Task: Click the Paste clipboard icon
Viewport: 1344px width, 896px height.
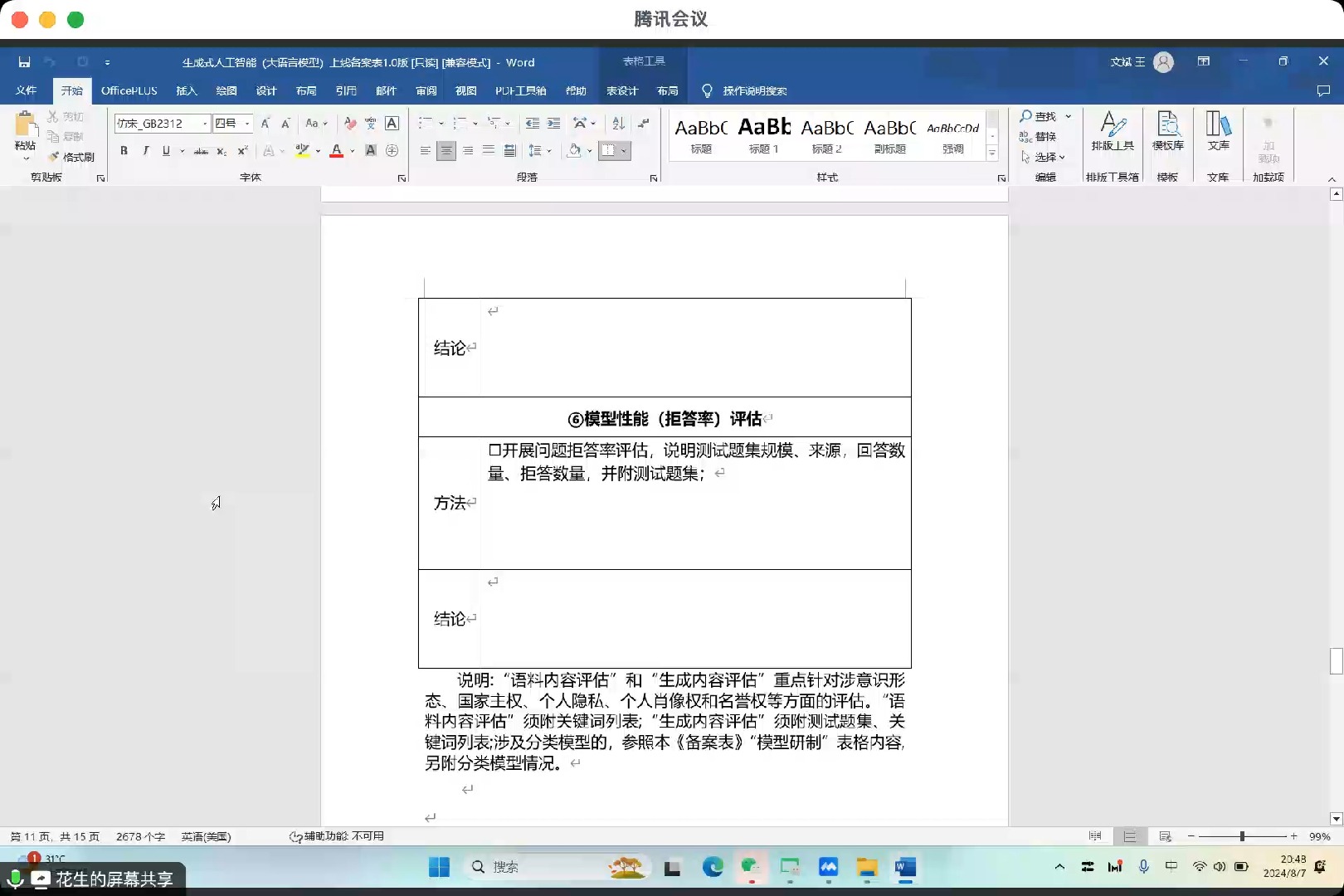Action: 26,124
